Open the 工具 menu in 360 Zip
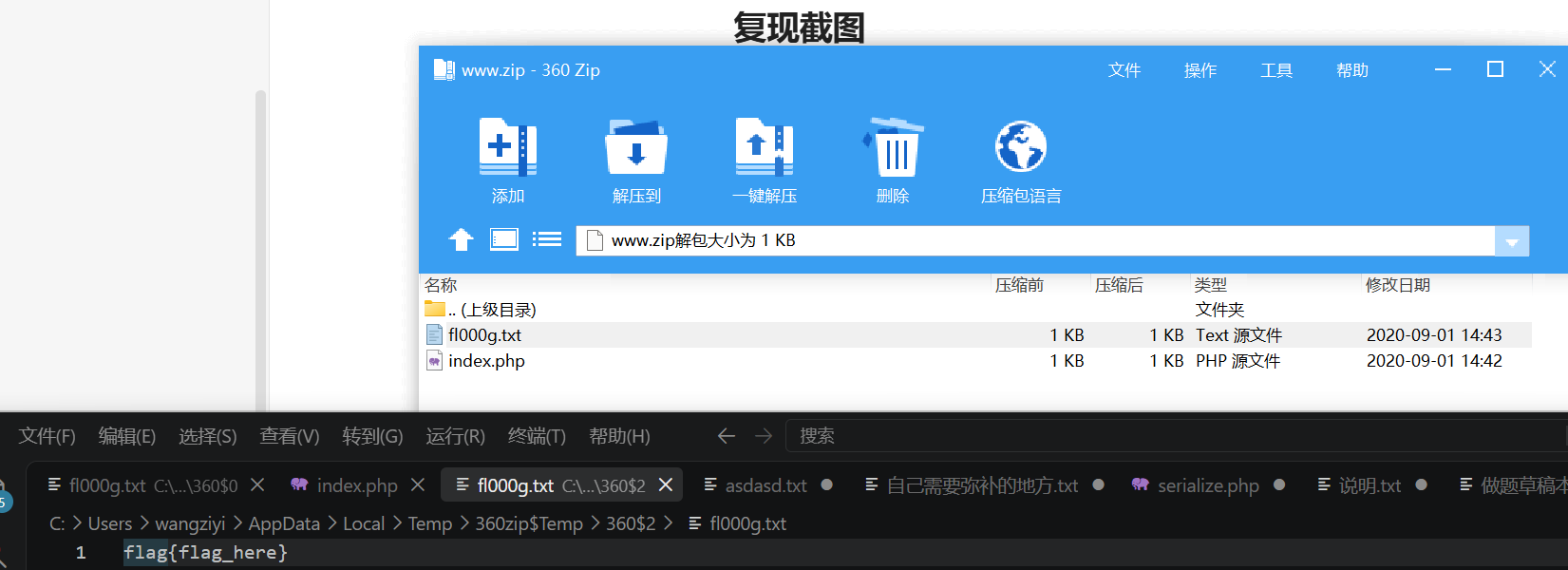This screenshot has height=570, width=1568. [x=1276, y=70]
